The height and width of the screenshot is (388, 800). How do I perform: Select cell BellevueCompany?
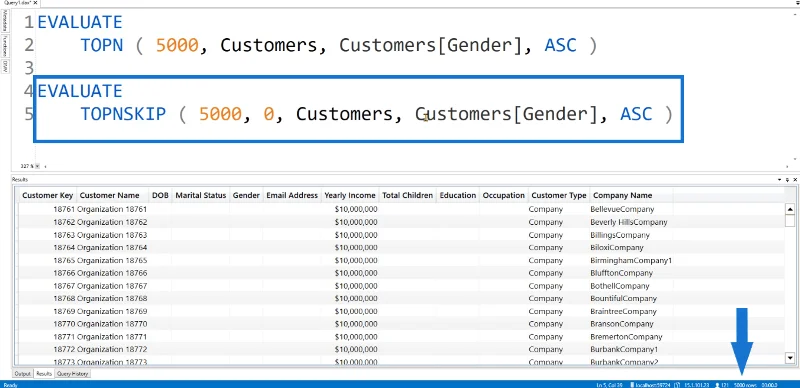coord(631,209)
